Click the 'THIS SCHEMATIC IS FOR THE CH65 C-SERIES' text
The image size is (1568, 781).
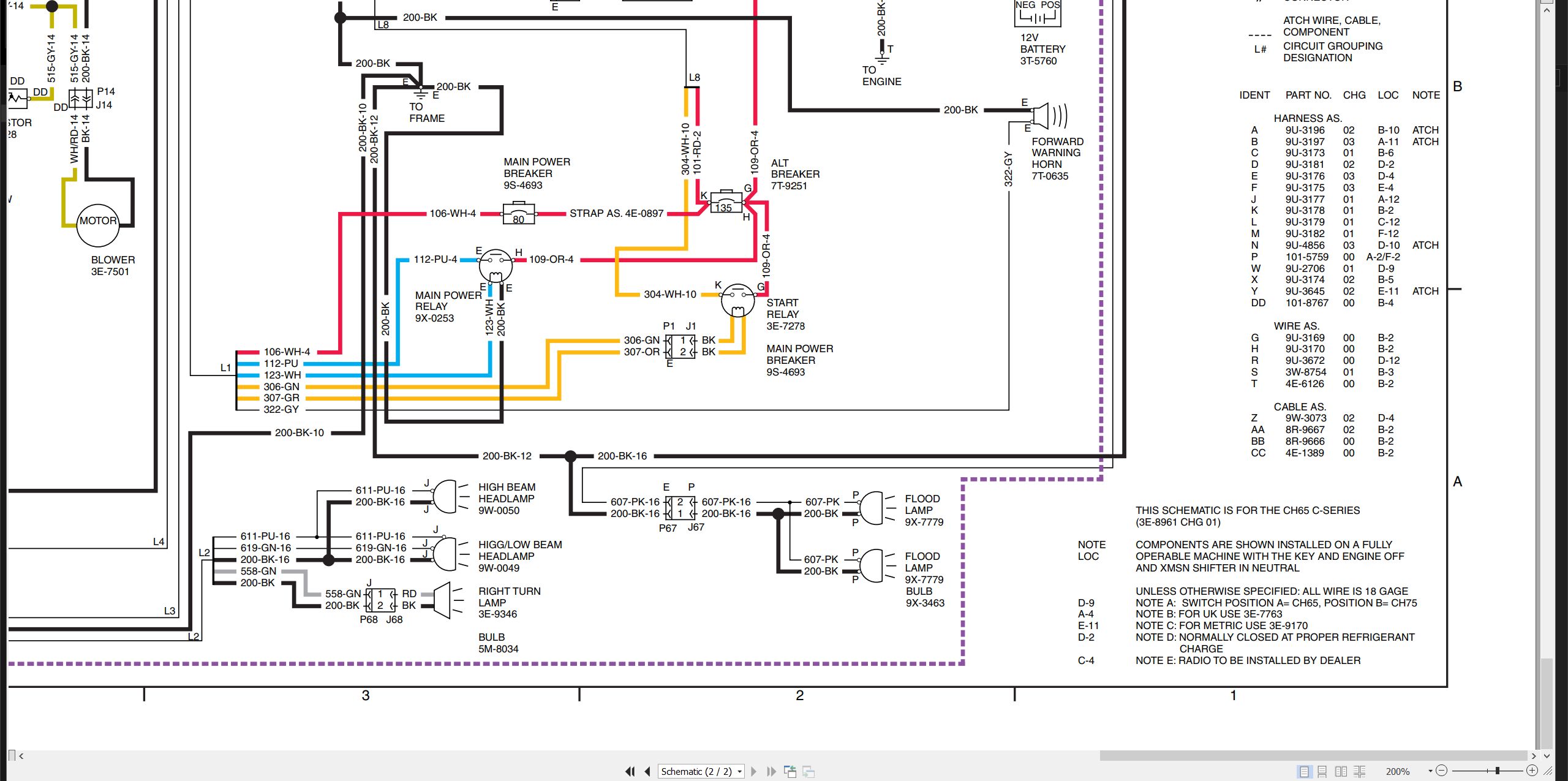1247,510
